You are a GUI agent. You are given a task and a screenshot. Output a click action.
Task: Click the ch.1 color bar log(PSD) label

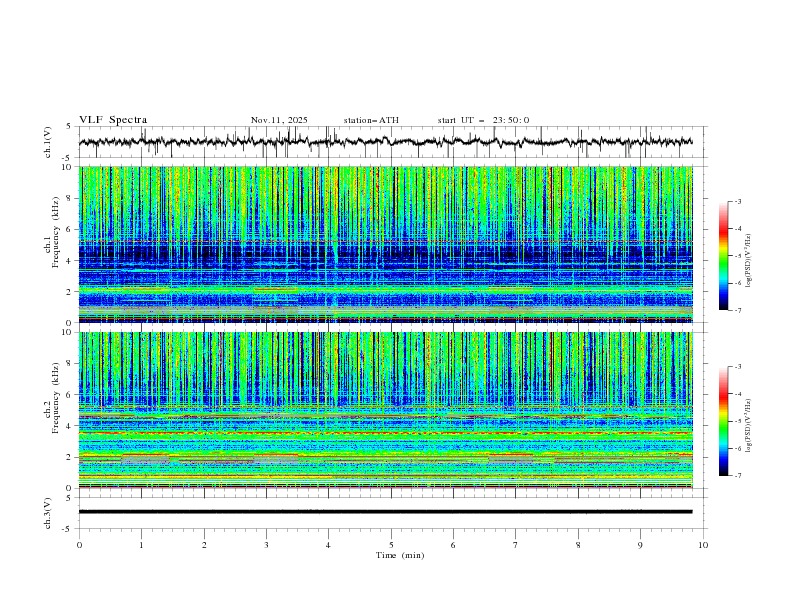pos(748,261)
